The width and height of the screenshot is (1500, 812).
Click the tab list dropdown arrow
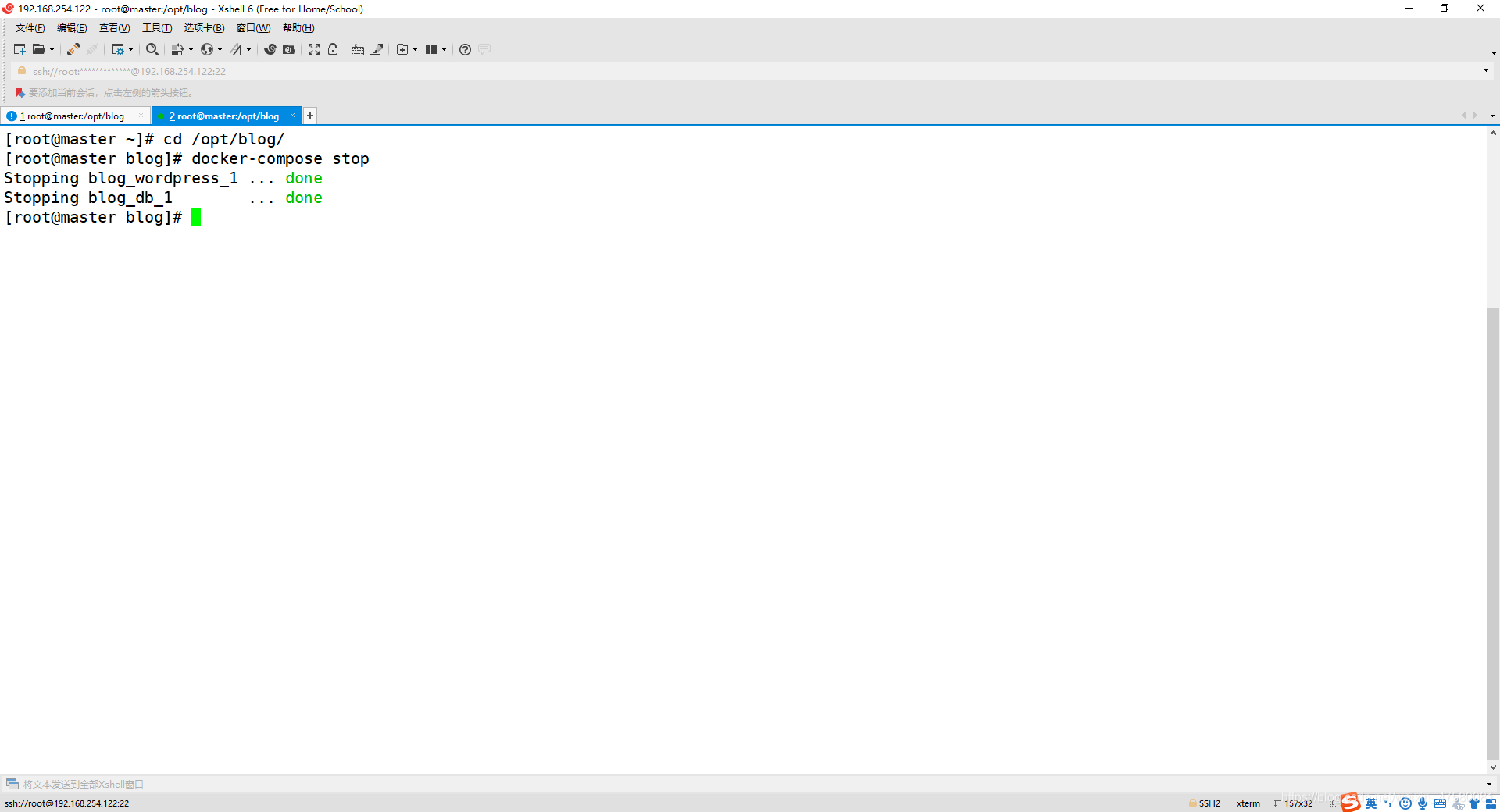coord(1492,116)
